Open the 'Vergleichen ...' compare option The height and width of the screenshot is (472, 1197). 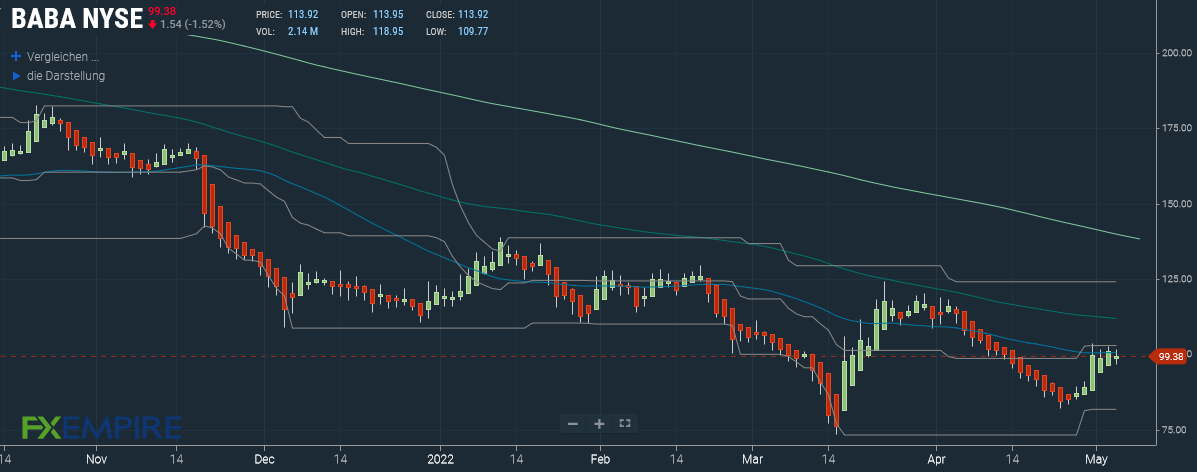click(x=63, y=57)
